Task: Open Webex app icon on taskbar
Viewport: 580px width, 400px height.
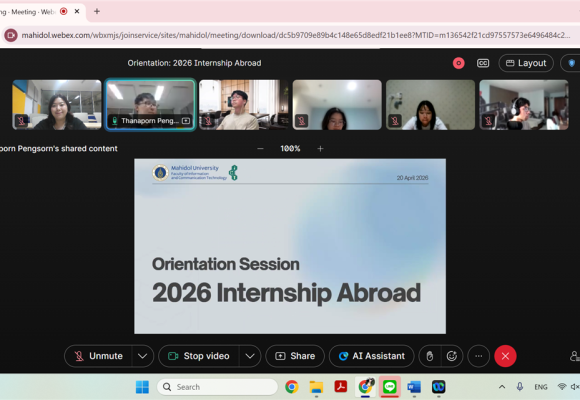Action: [x=438, y=387]
